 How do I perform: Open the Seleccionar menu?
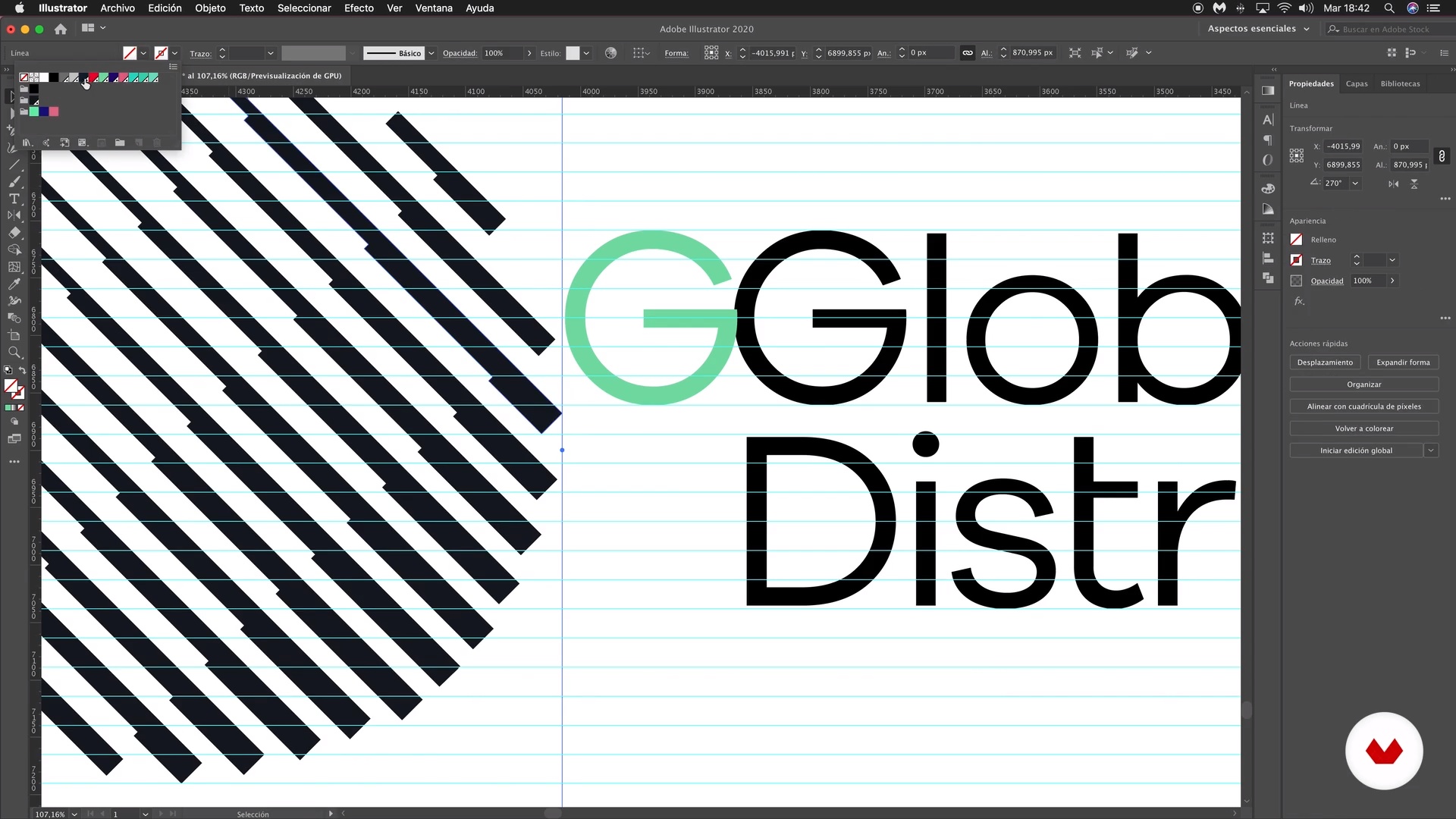point(304,8)
